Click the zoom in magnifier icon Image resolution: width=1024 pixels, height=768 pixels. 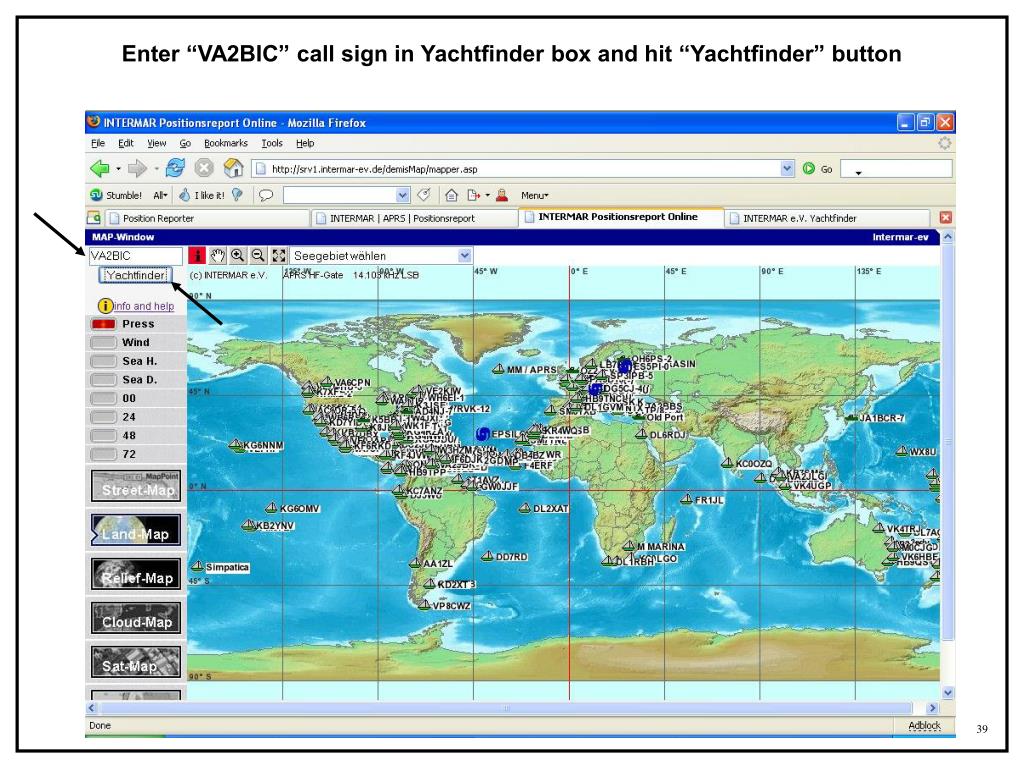tap(236, 256)
